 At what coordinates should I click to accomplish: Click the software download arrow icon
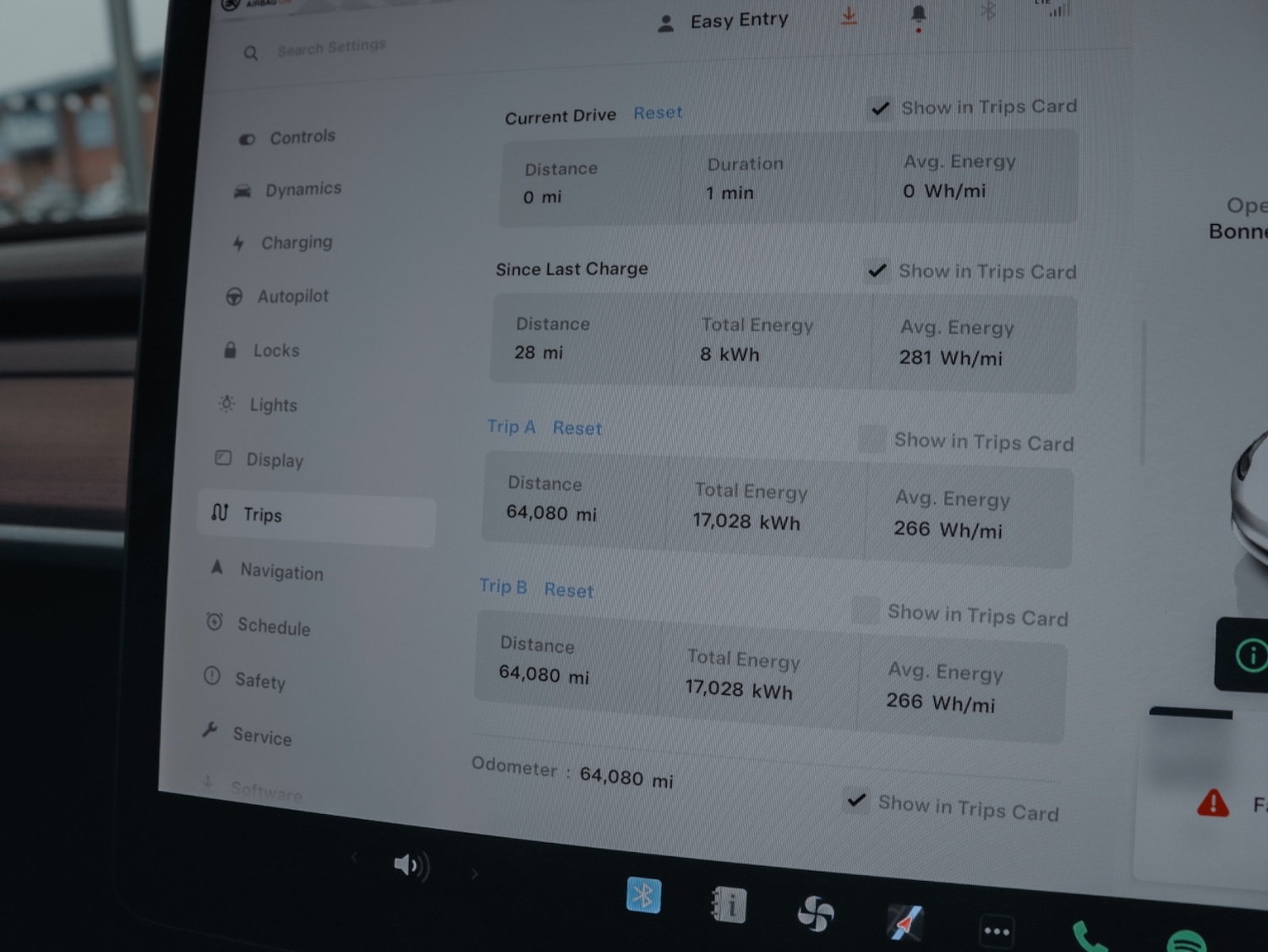point(849,16)
